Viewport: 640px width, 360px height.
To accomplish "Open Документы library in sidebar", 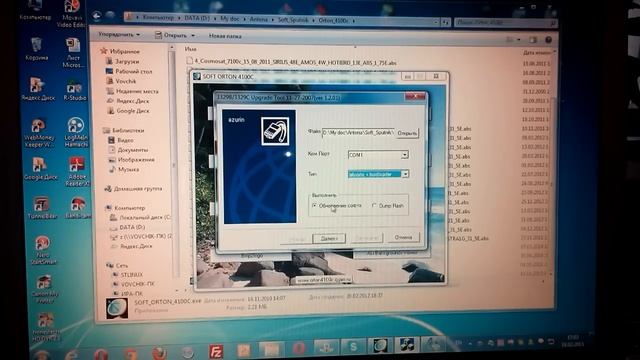I will coord(129,150).
